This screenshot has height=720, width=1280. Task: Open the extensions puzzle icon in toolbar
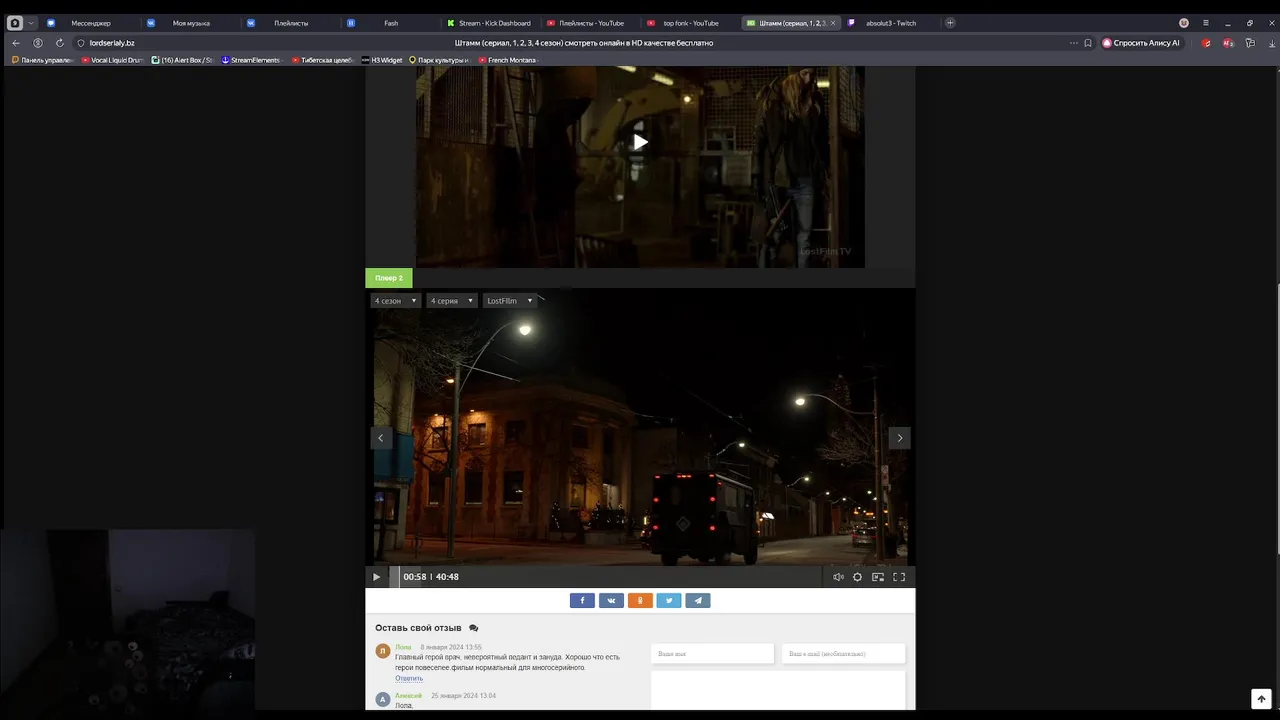pos(1250,43)
